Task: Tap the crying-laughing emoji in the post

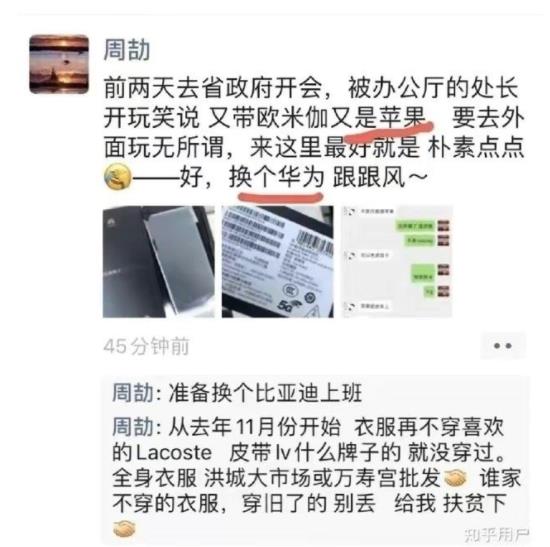Action: [x=118, y=177]
